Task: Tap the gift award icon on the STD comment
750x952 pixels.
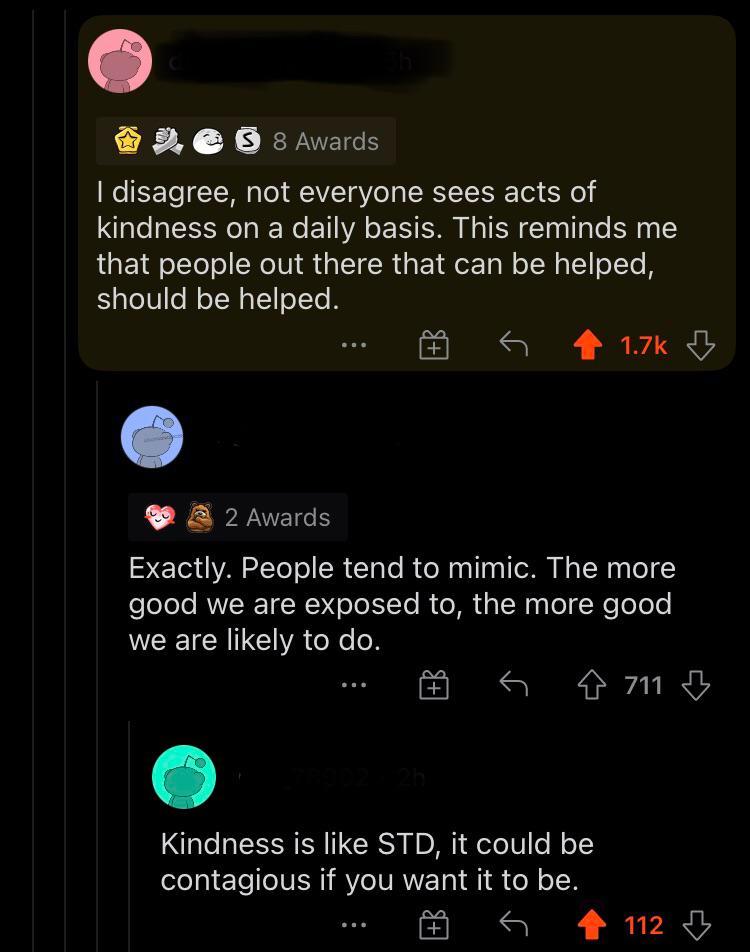Action: point(433,925)
